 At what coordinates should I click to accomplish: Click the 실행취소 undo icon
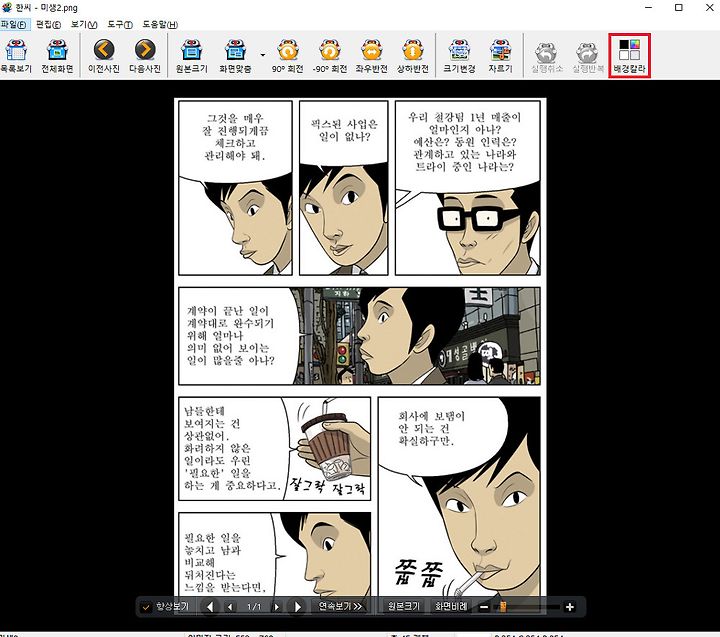coord(547,56)
